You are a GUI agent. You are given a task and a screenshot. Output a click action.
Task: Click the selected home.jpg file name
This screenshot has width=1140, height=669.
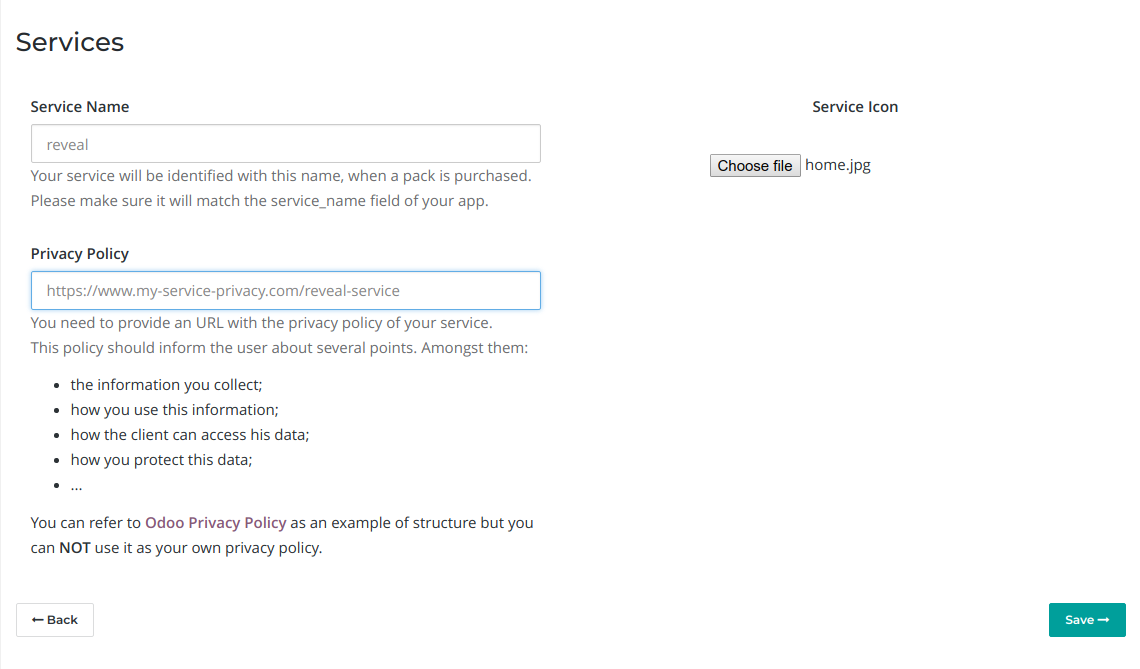pyautogui.click(x=838, y=165)
